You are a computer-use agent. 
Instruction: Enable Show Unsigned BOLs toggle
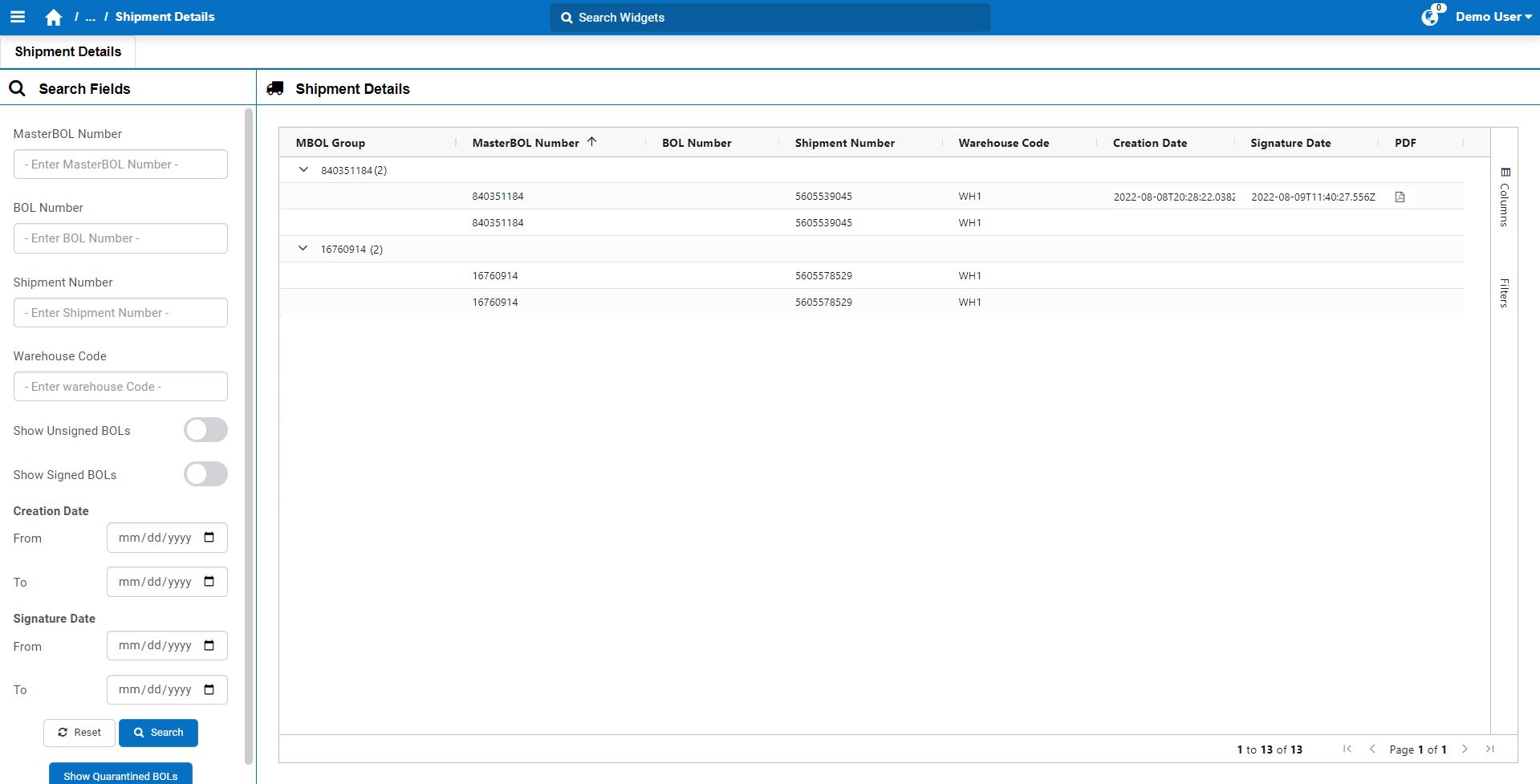205,430
